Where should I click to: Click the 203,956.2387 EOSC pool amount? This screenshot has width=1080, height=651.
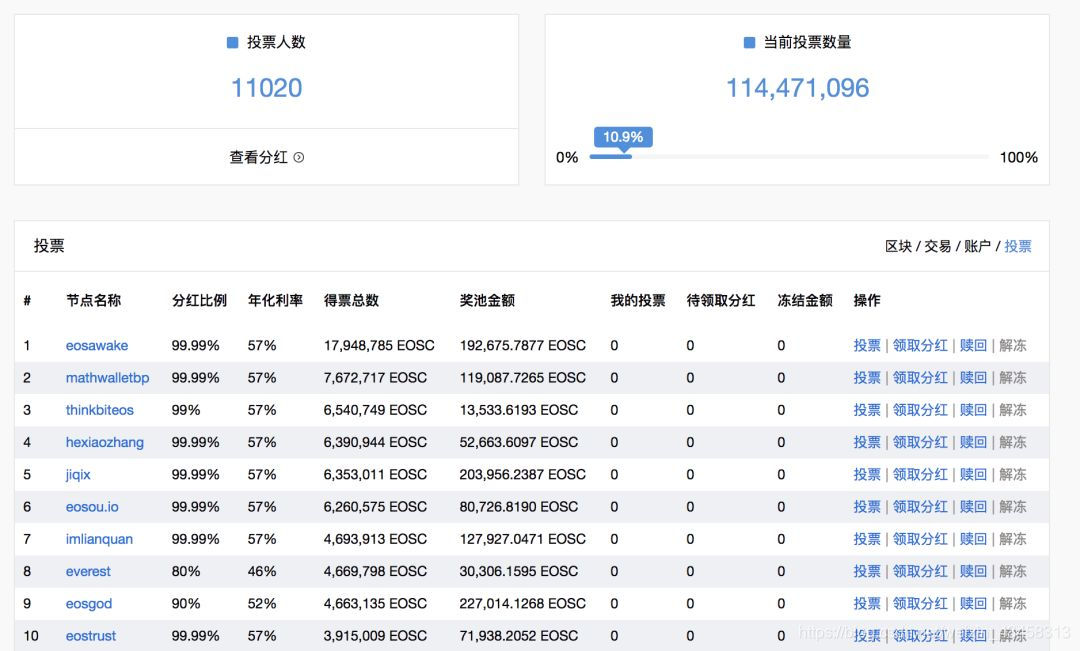pos(523,475)
